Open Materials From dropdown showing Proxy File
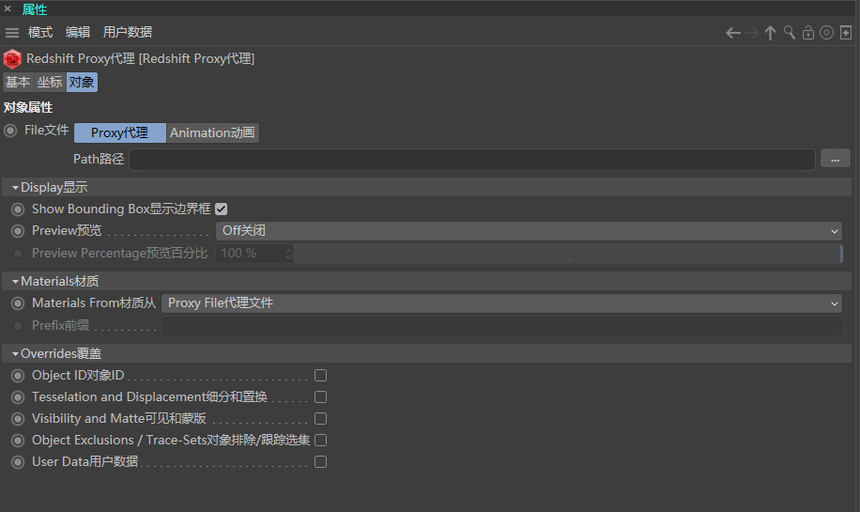The width and height of the screenshot is (860, 512). [501, 303]
